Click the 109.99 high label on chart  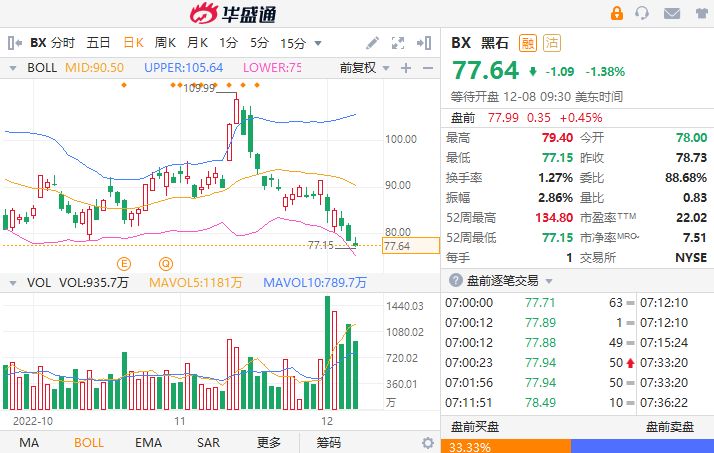(x=199, y=88)
